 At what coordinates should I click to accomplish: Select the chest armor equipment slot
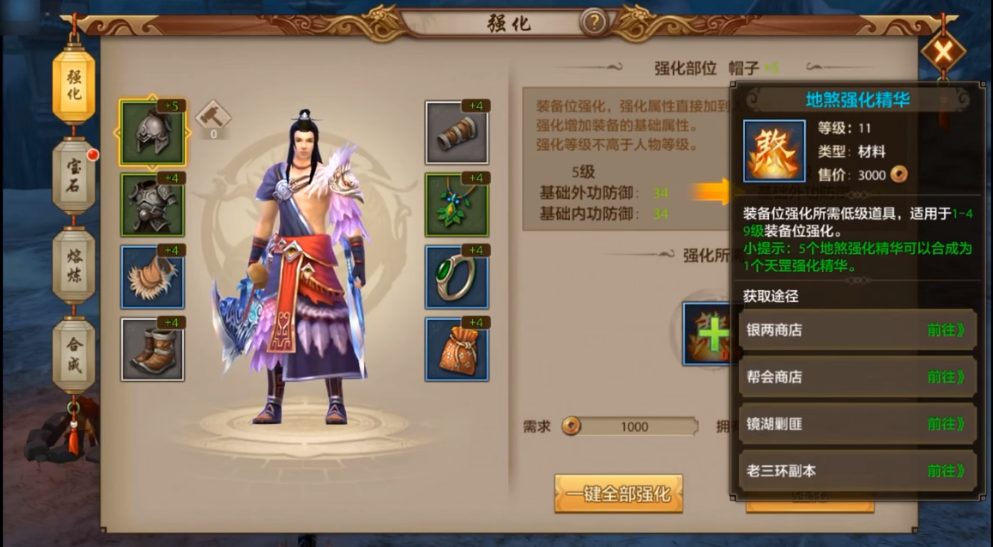pos(152,204)
